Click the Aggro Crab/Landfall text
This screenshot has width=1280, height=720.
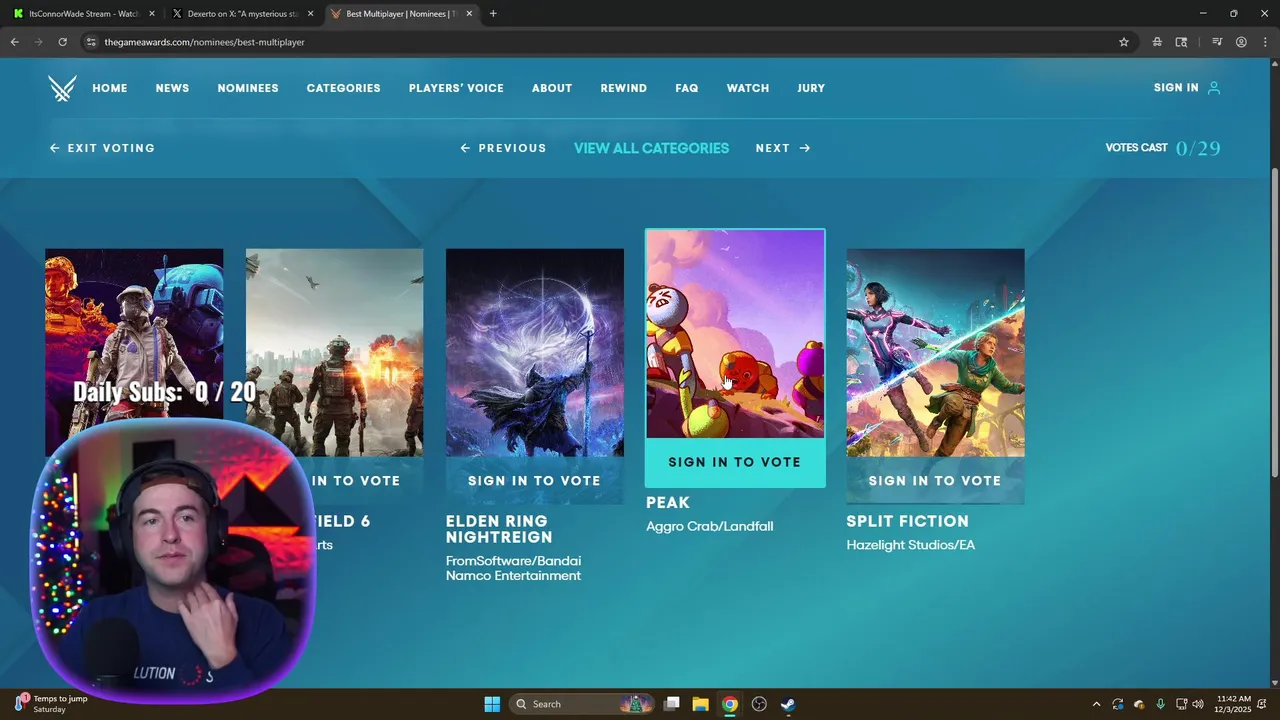point(710,526)
